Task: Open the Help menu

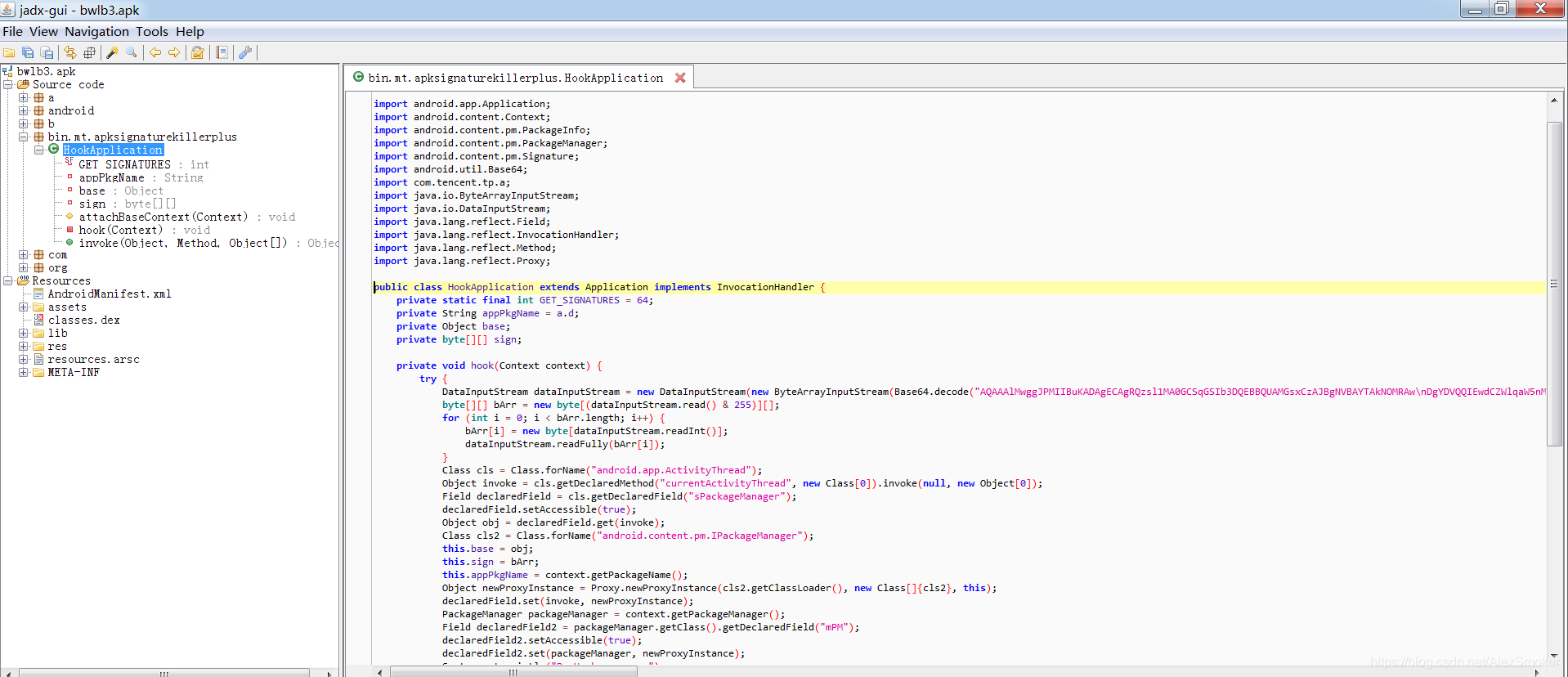Action: tap(190, 32)
